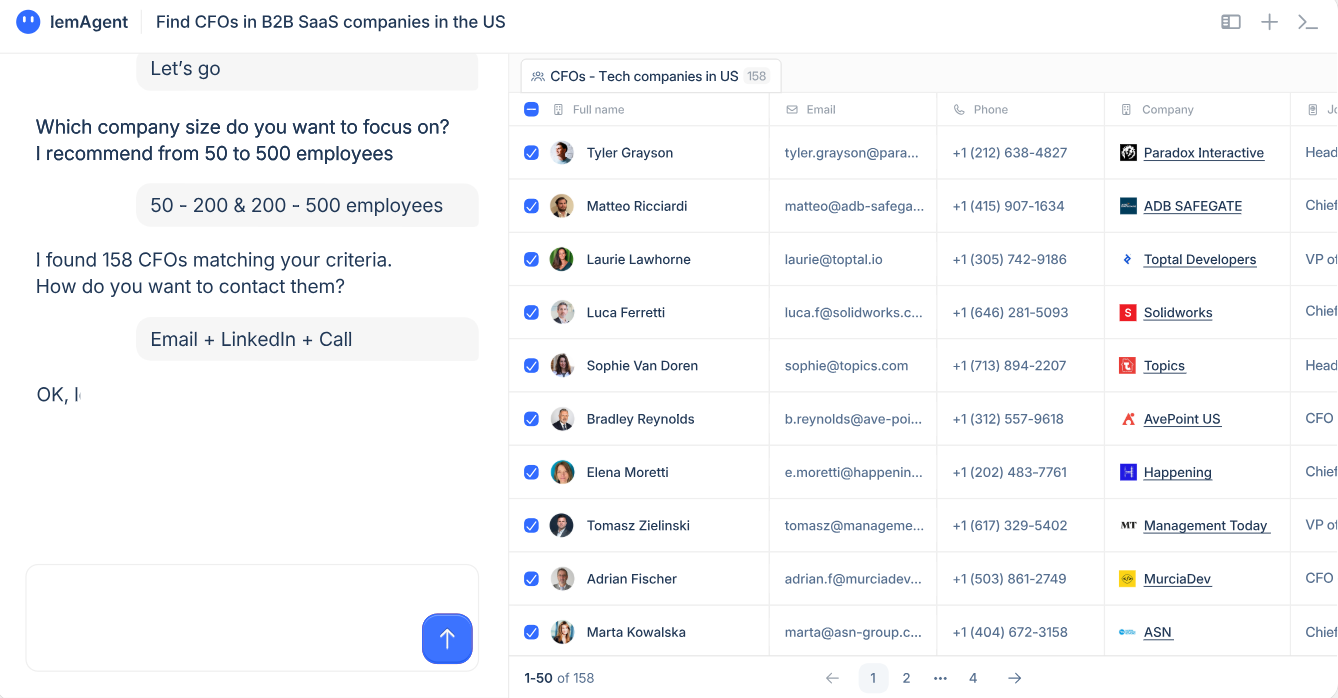Viewport: 1338px width, 698px height.
Task: Click the Topics logo icon
Action: point(1128,366)
